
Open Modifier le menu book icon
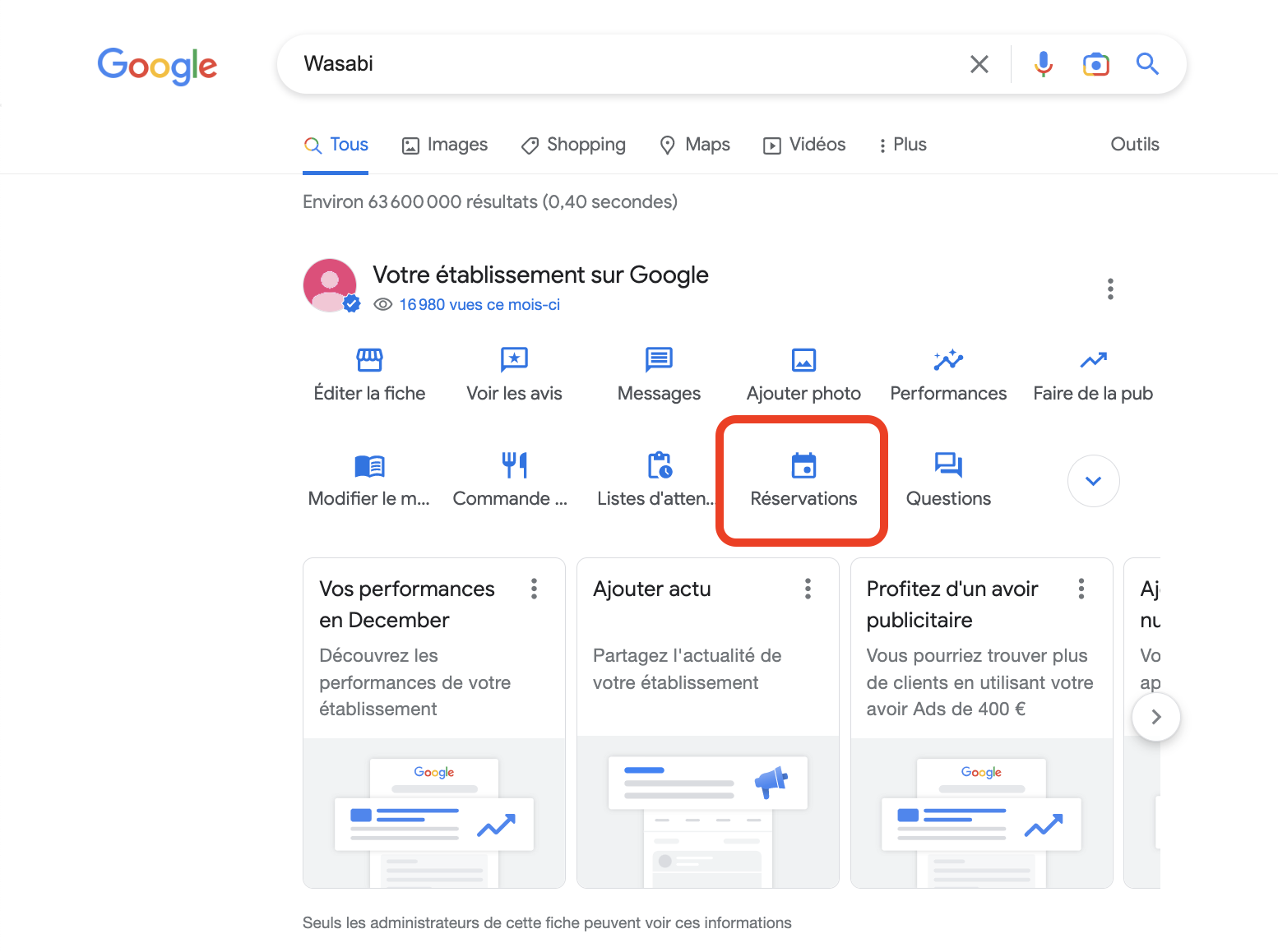[x=369, y=465]
